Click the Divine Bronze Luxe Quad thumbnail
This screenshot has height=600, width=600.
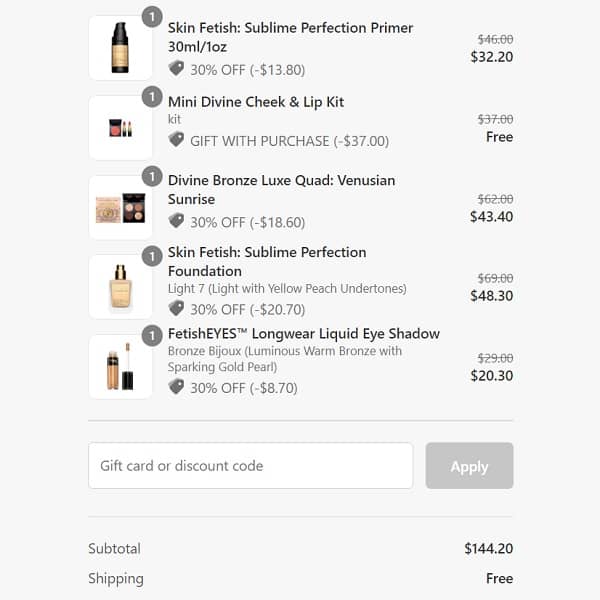pyautogui.click(x=121, y=207)
